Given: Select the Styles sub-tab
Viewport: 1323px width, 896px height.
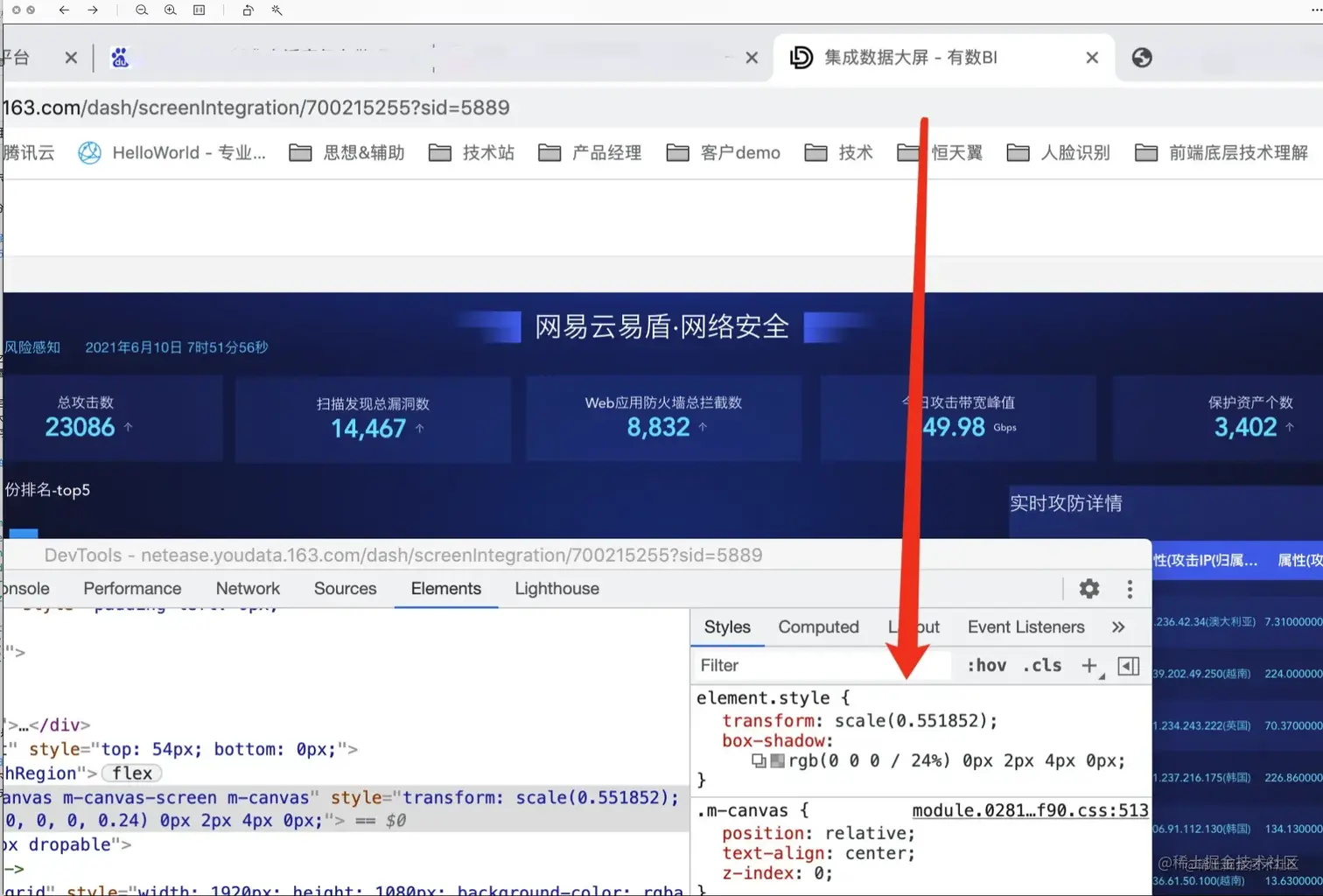Looking at the screenshot, I should (727, 627).
